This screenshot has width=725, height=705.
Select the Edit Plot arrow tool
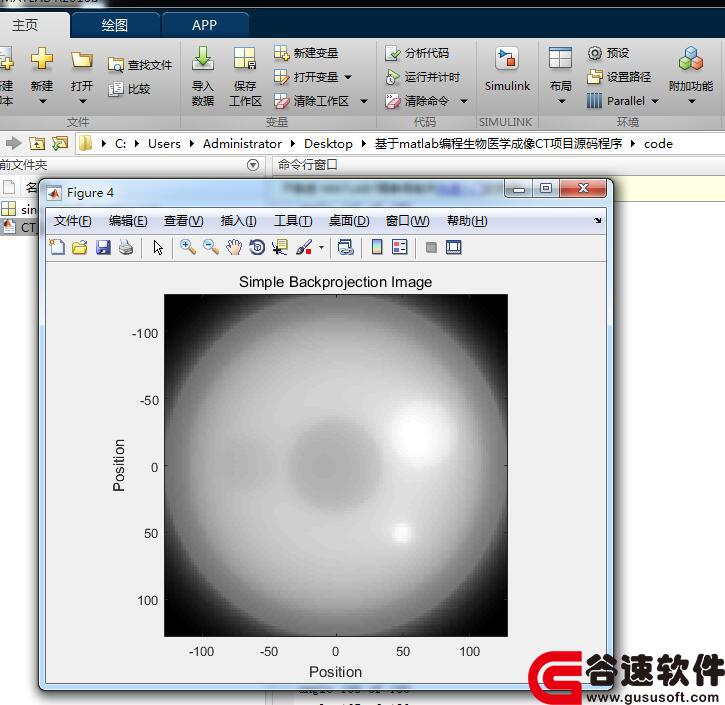[158, 247]
